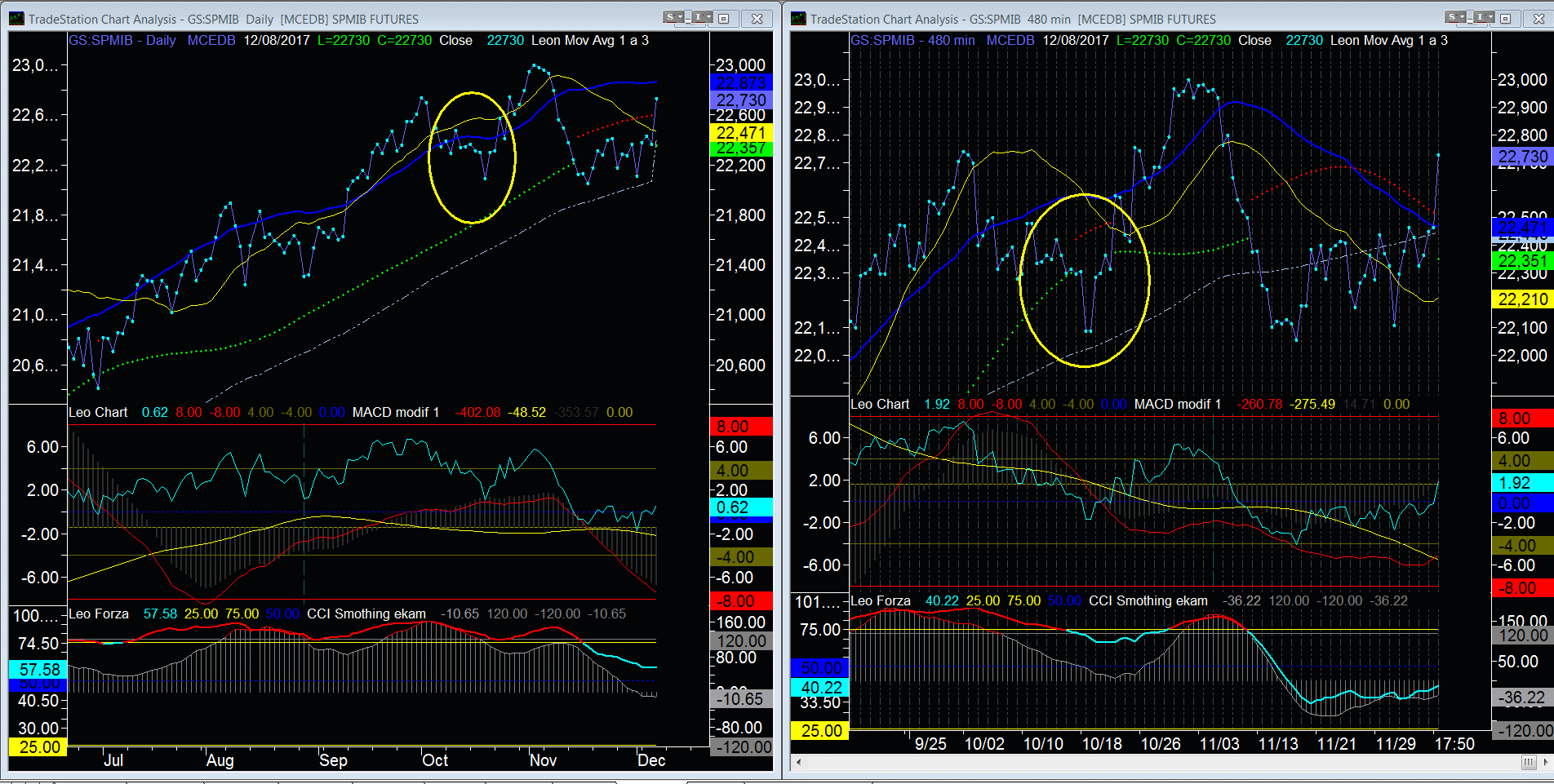Screen dimensions: 1554x784
Task: Click the scrollbar thumb in 480 min chart
Action: click(x=1529, y=762)
